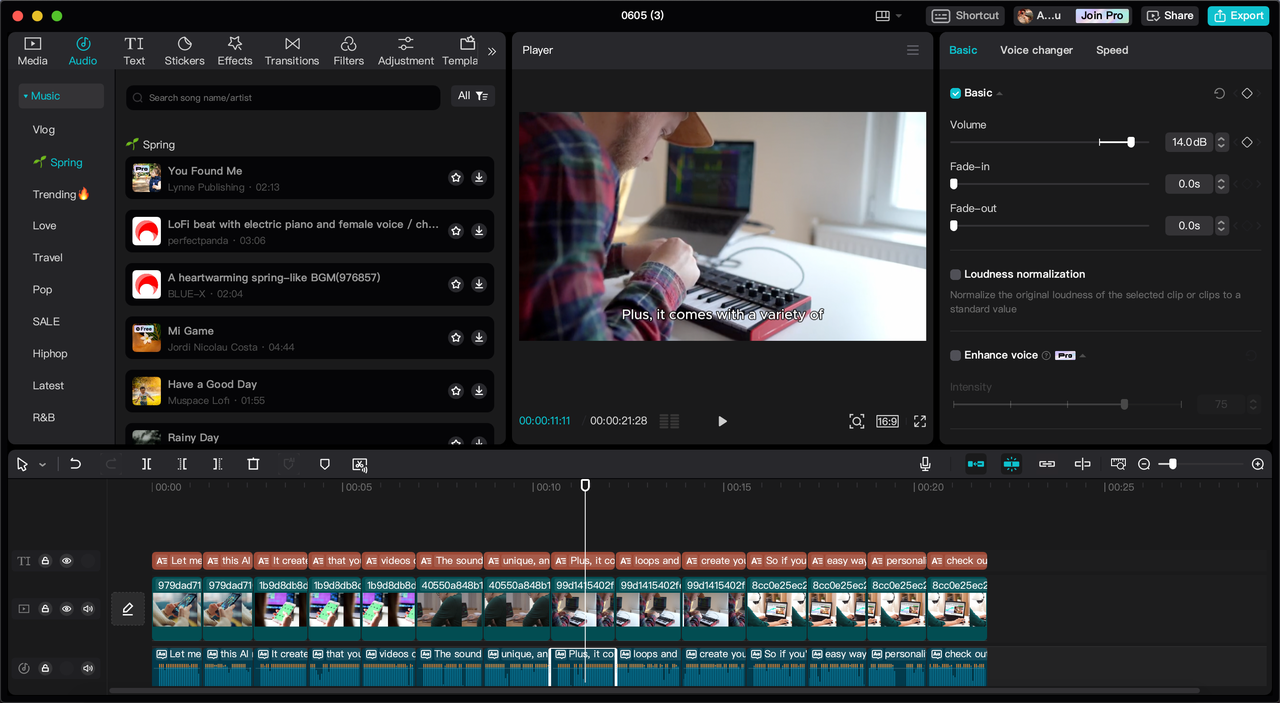Viewport: 1280px width, 703px height.
Task: Play the video preview
Action: point(722,421)
